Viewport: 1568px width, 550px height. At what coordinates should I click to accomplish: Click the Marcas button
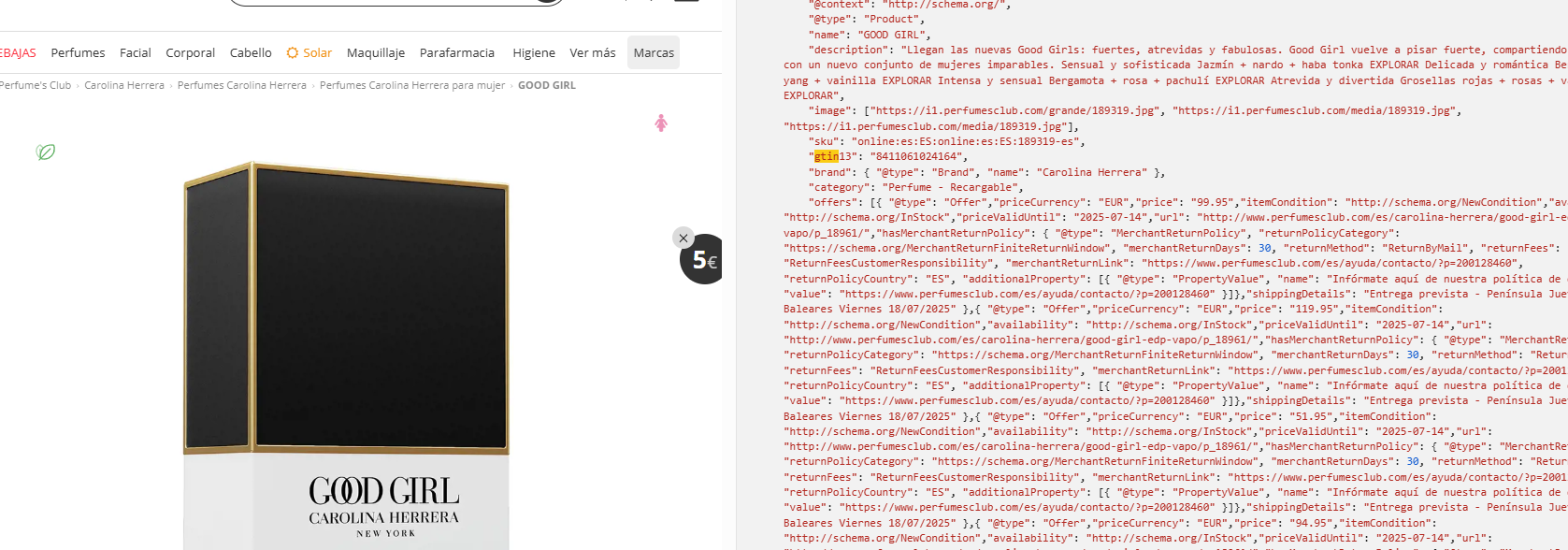pyautogui.click(x=654, y=53)
